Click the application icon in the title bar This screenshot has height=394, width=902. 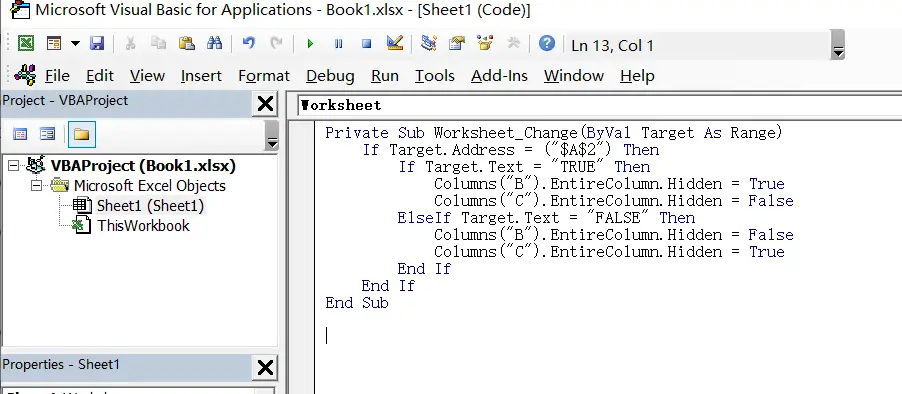pyautogui.click(x=20, y=10)
